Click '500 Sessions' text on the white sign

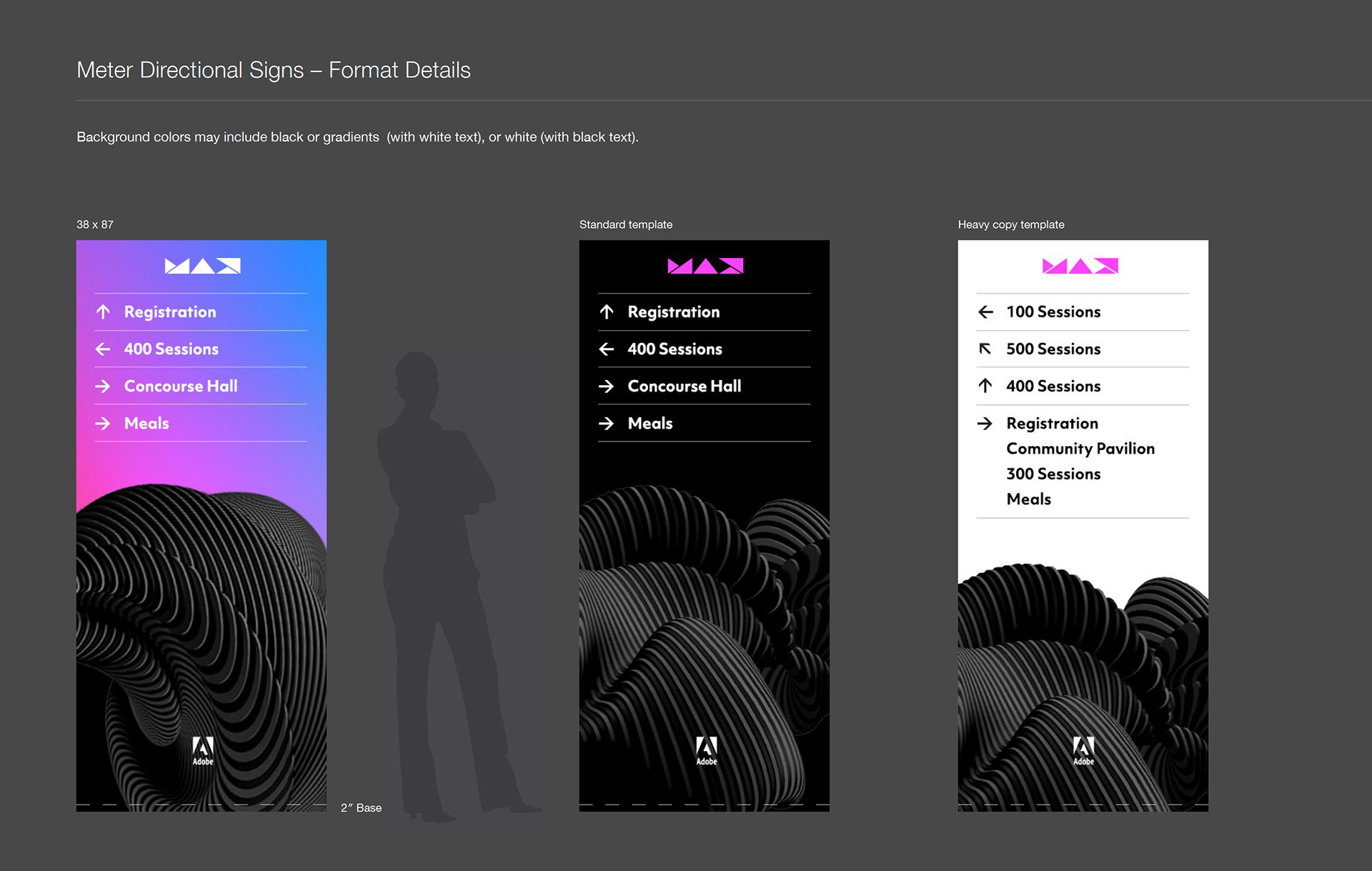click(x=1053, y=349)
